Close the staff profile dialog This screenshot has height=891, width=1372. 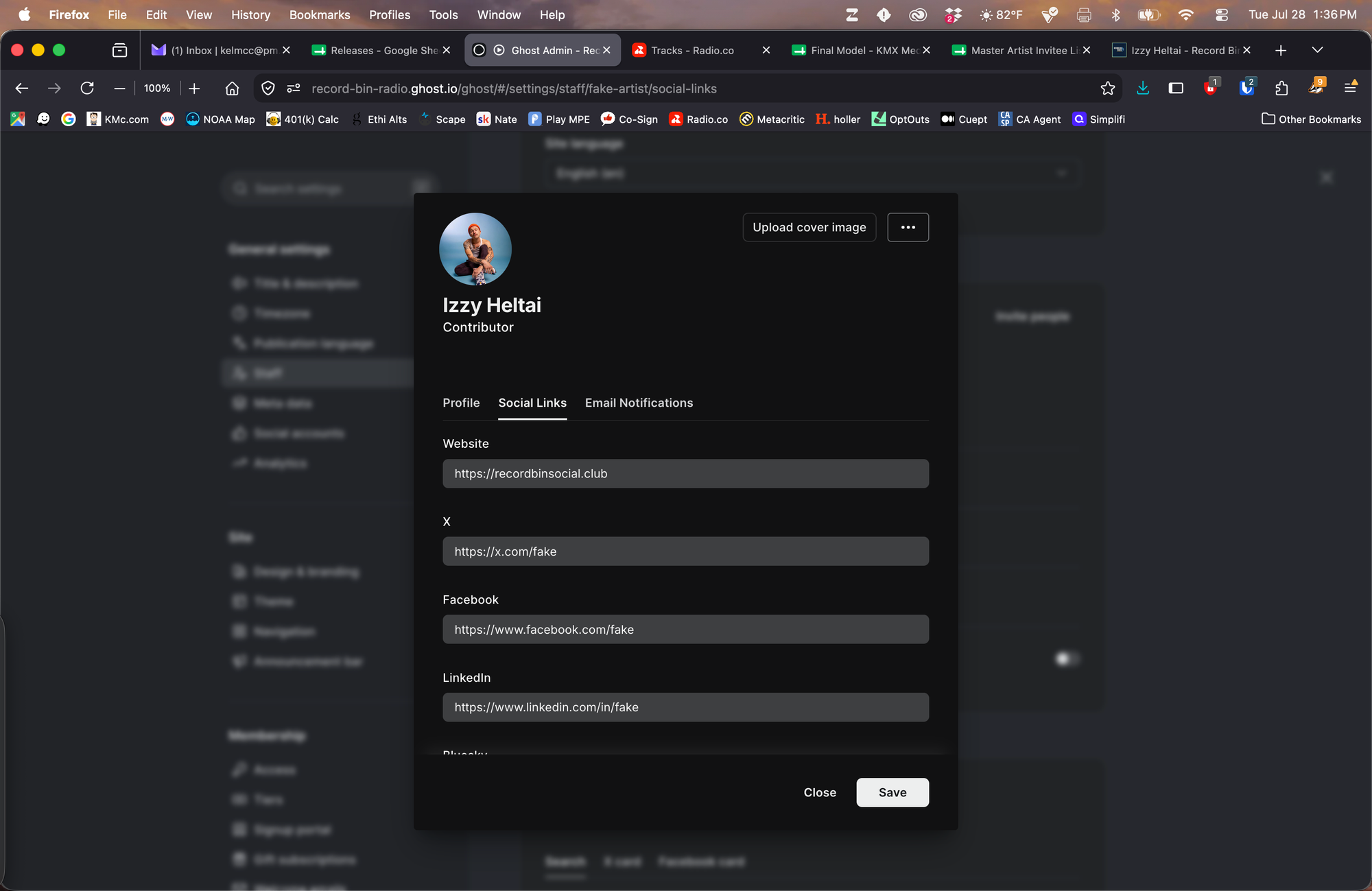(x=820, y=792)
